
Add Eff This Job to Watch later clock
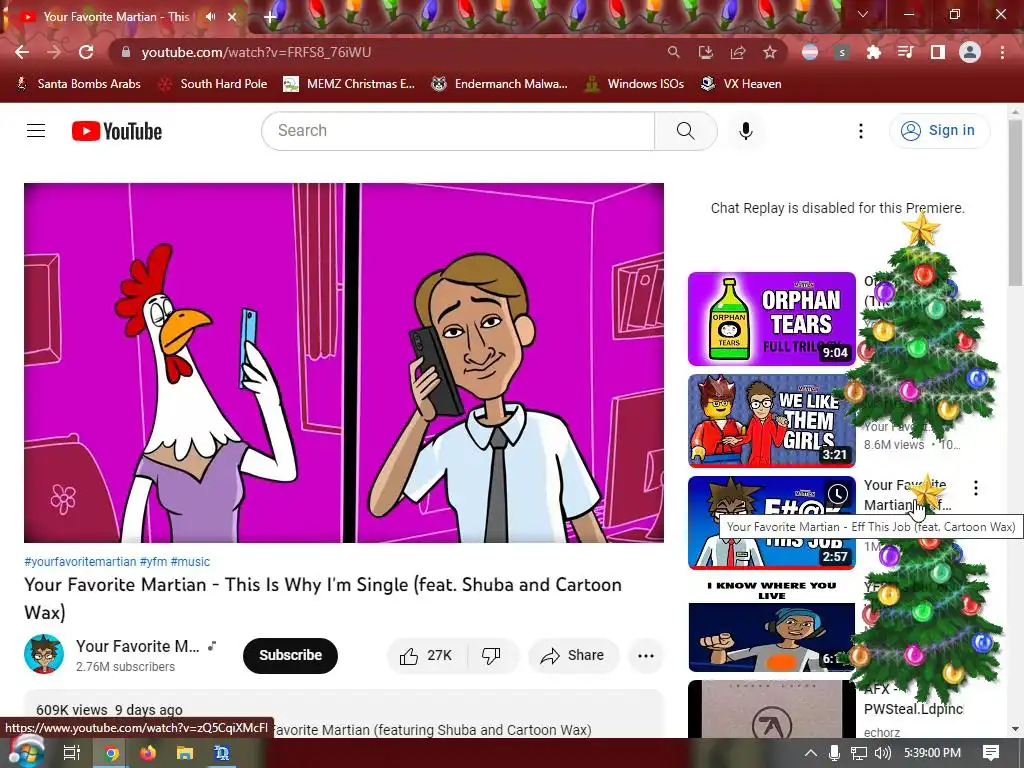point(837,494)
